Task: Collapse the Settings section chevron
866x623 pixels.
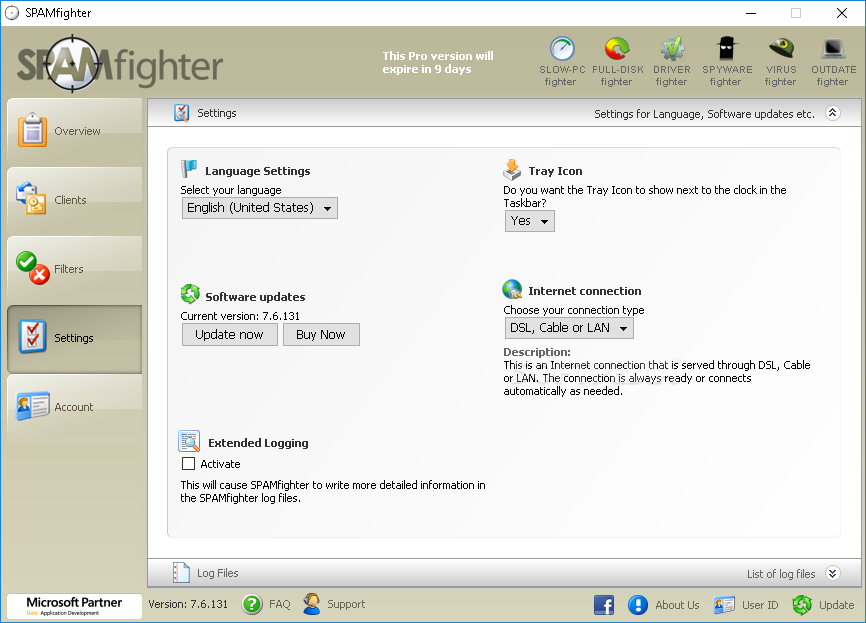Action: [833, 113]
